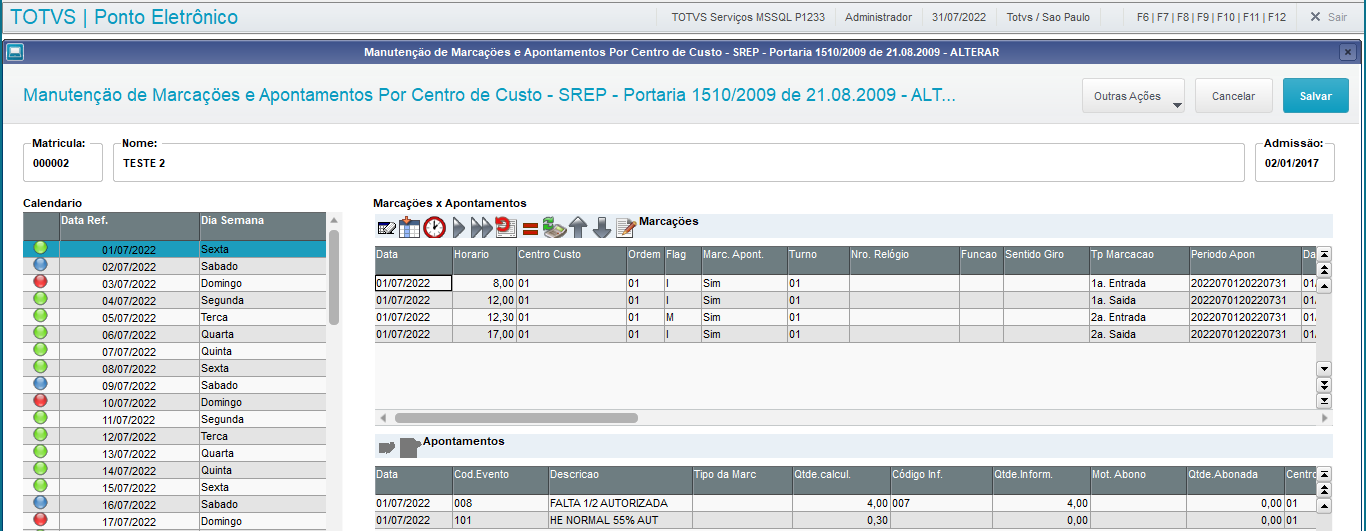Viewport: 1366px width, 531px height.
Task: Click red status dot for 17/07/2022
Action: [41, 521]
